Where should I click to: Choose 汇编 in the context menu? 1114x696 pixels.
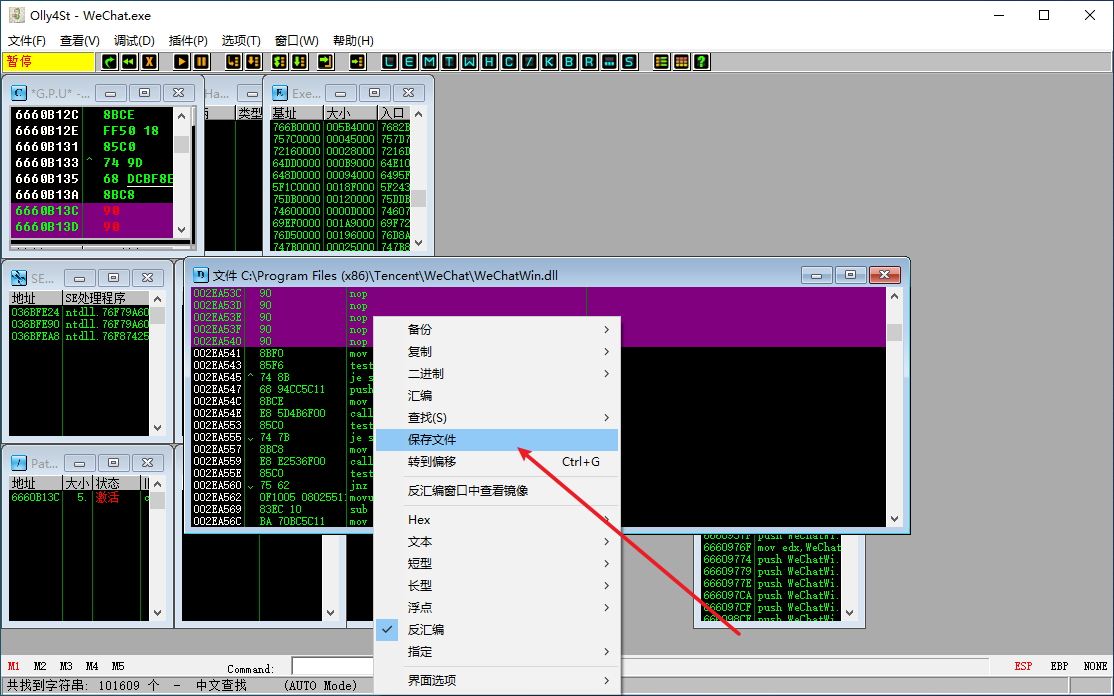497,396
